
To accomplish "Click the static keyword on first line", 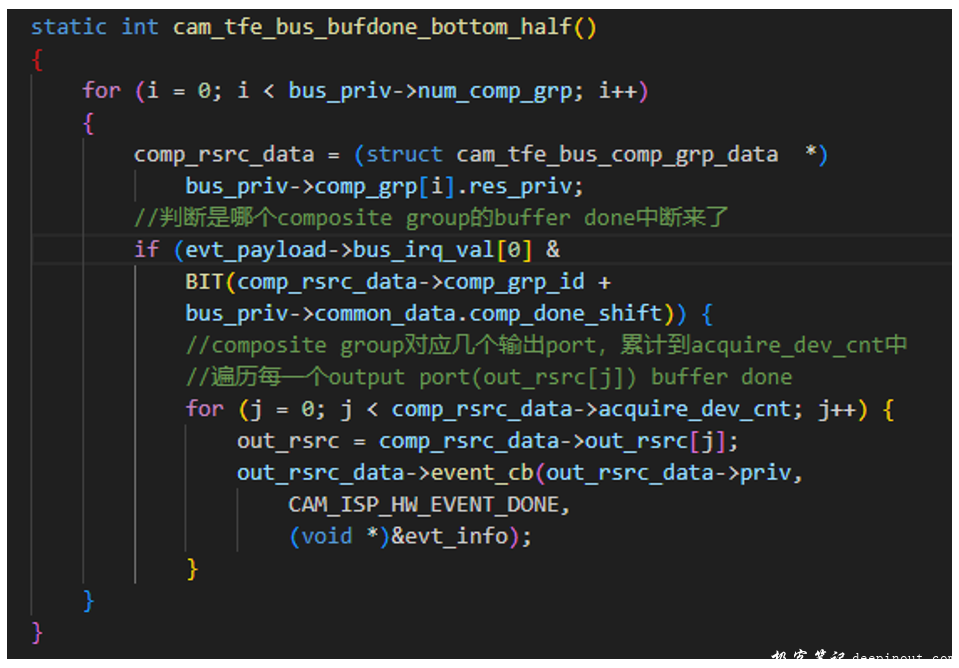I will point(69,27).
